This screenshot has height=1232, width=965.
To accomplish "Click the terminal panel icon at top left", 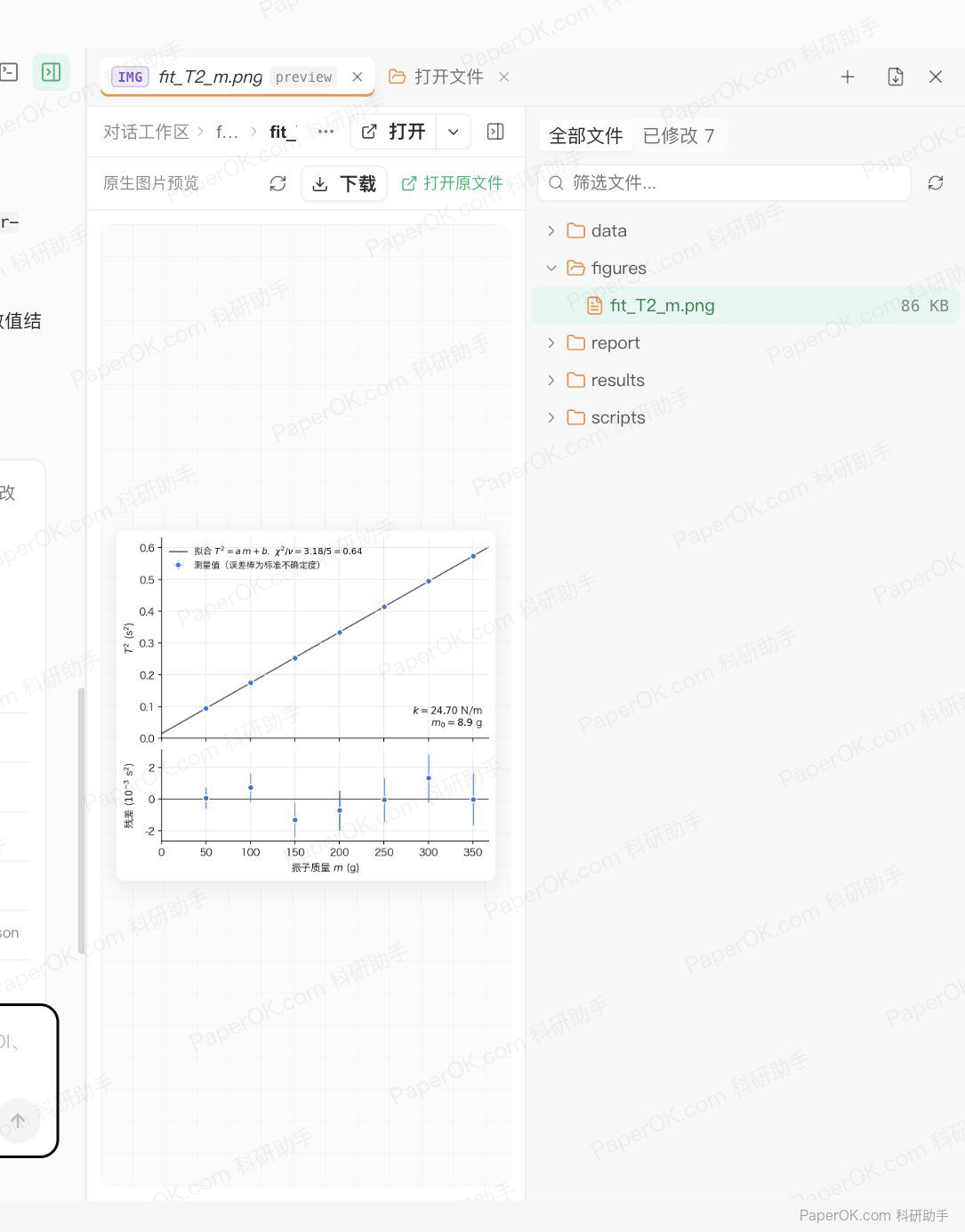I will (9, 72).
